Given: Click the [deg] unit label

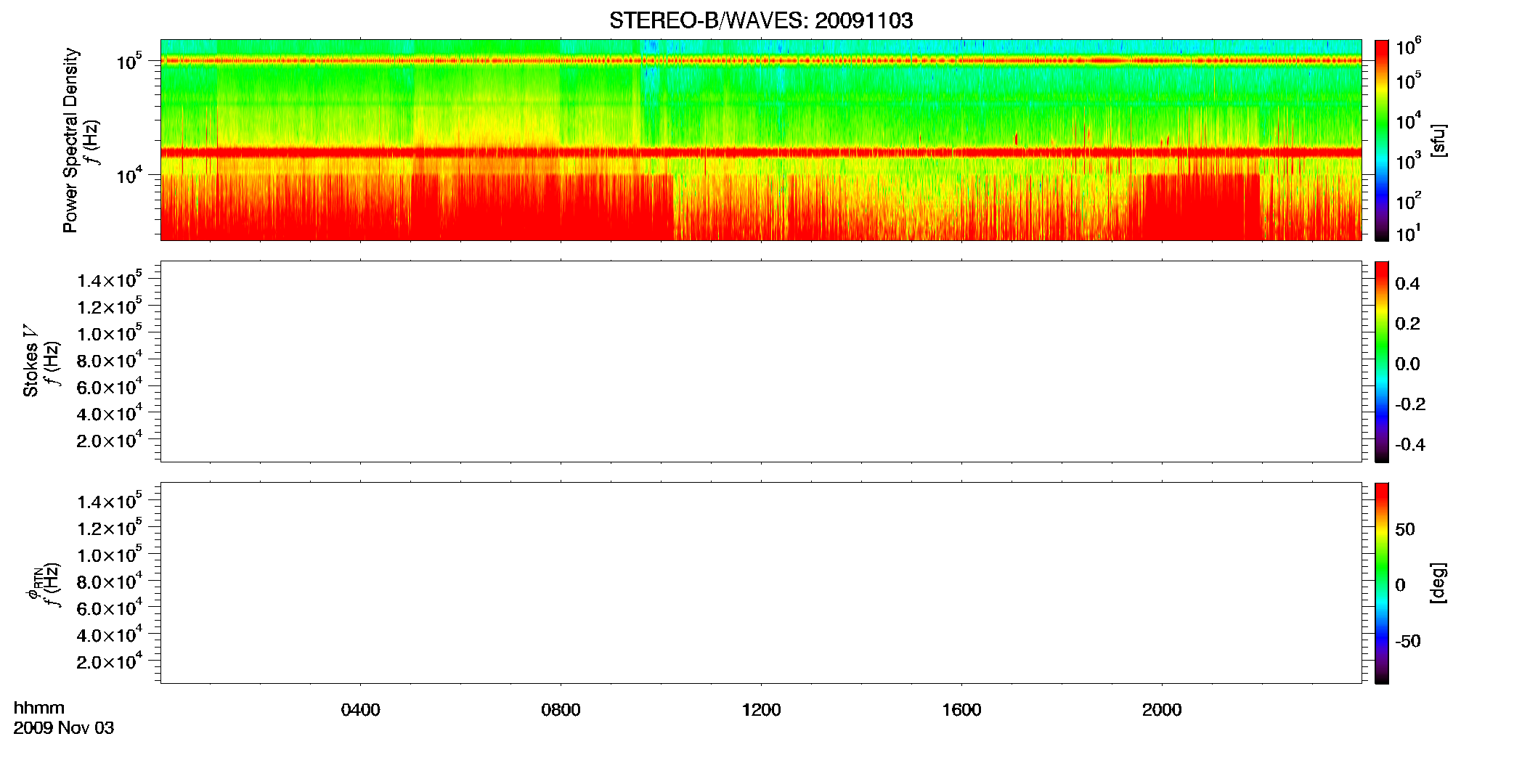Looking at the screenshot, I should point(1438,583).
